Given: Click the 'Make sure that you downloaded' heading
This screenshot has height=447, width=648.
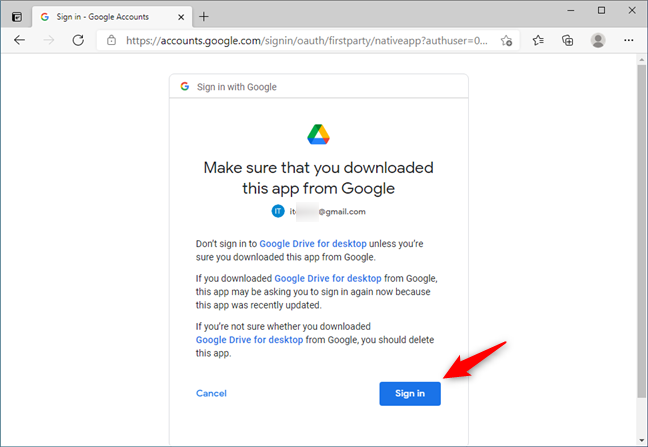Looking at the screenshot, I should [x=318, y=178].
